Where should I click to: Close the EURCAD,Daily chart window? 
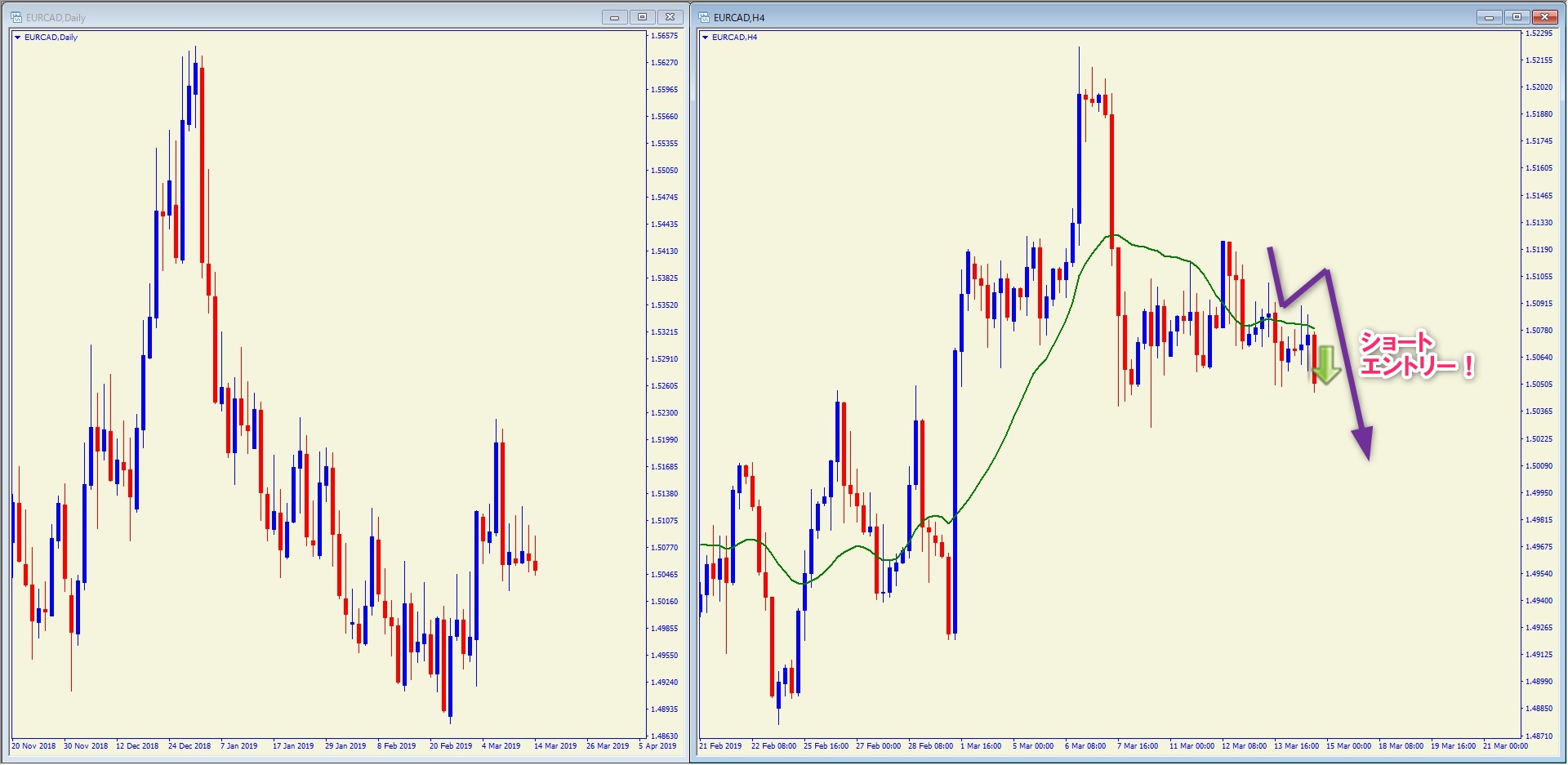tap(670, 17)
